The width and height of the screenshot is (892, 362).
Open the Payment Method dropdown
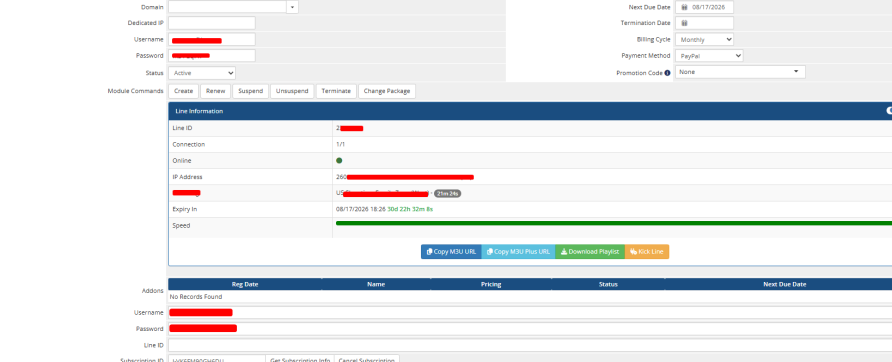(x=709, y=56)
